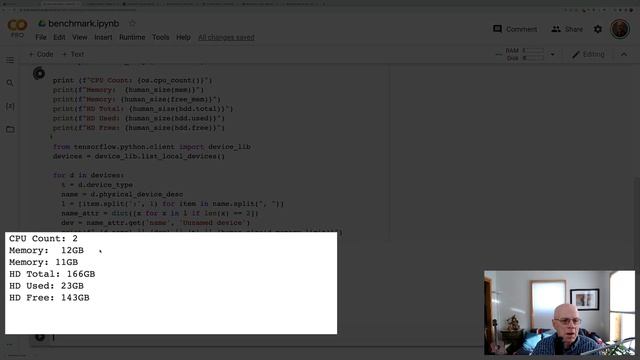Click 'HD Used: 23GB' output line
640x360 pixels.
(x=47, y=286)
